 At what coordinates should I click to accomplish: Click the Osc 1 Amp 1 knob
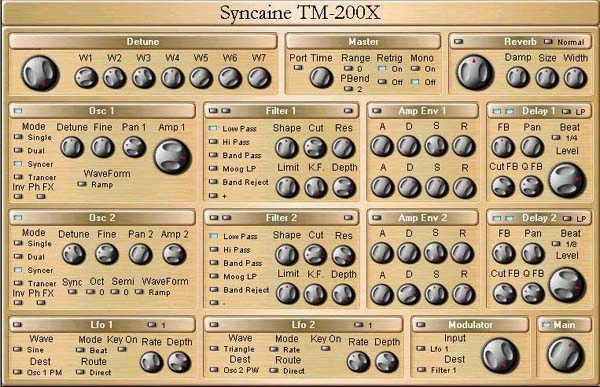click(x=172, y=157)
